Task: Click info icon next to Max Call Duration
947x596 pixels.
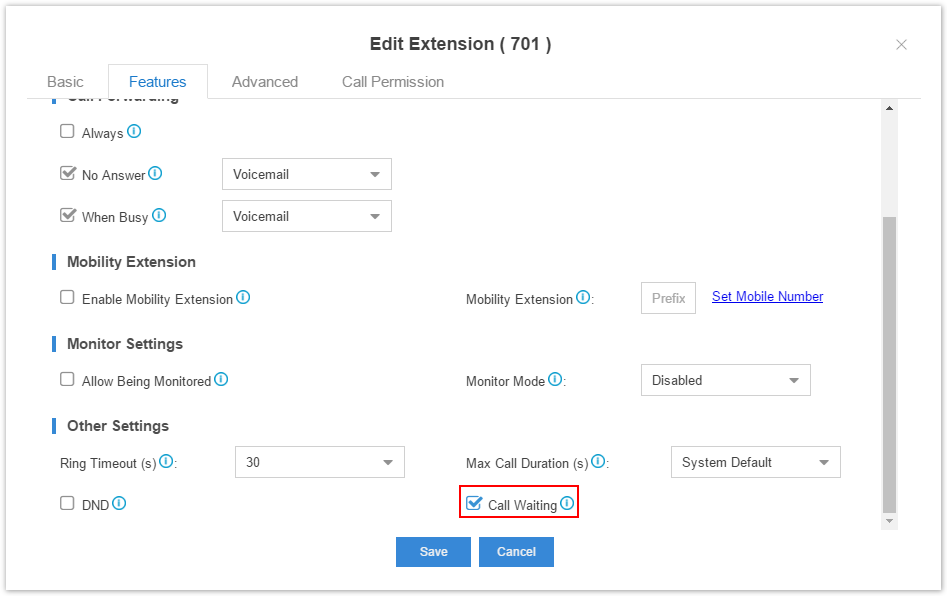Action: click(x=598, y=461)
